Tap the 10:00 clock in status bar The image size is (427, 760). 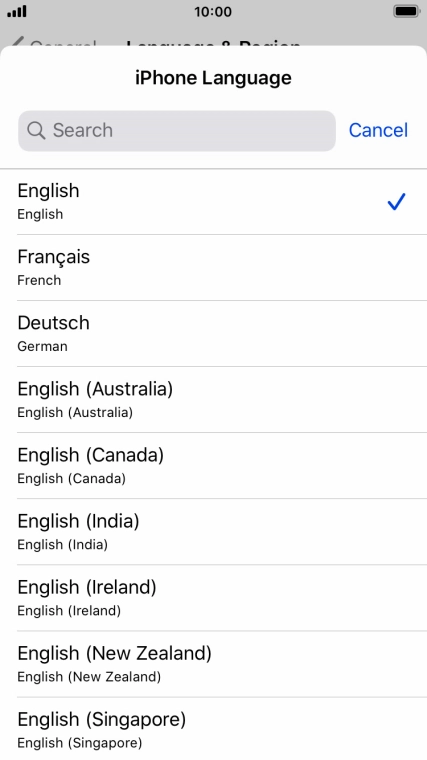[213, 12]
